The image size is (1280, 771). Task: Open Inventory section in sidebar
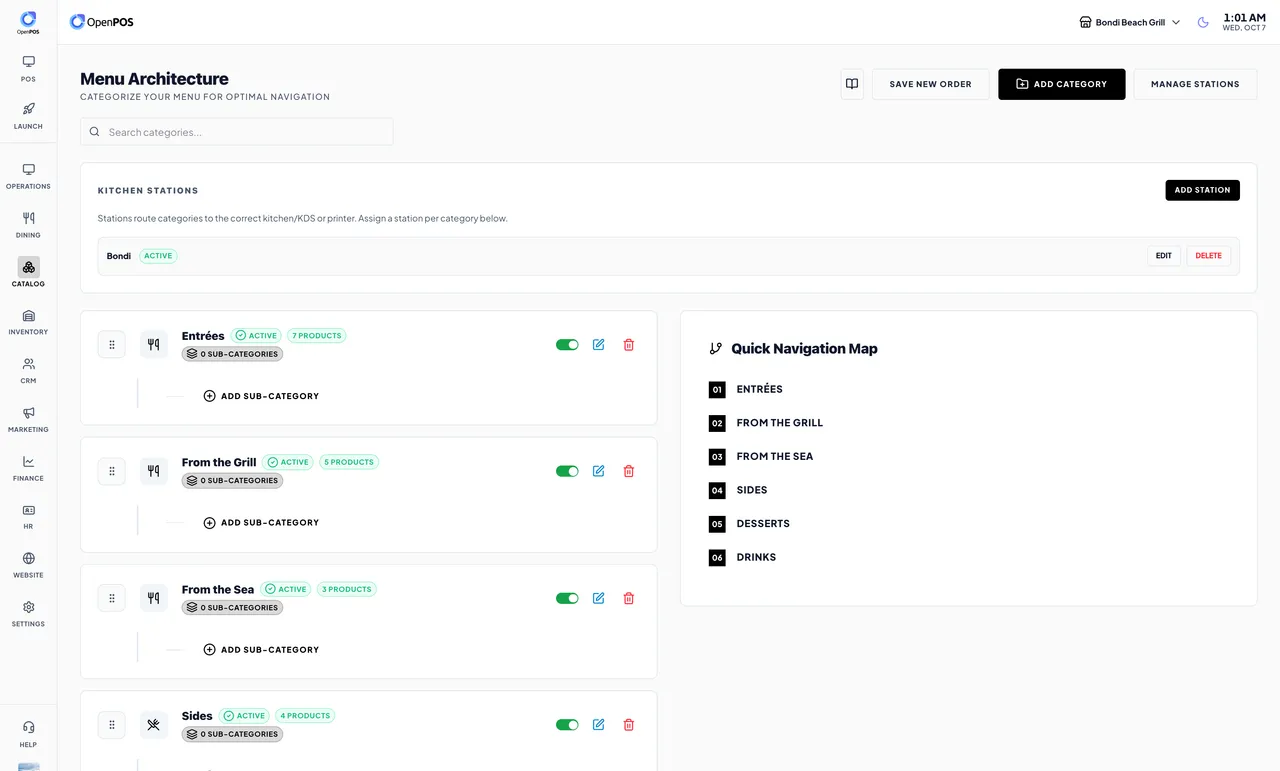[x=28, y=322]
